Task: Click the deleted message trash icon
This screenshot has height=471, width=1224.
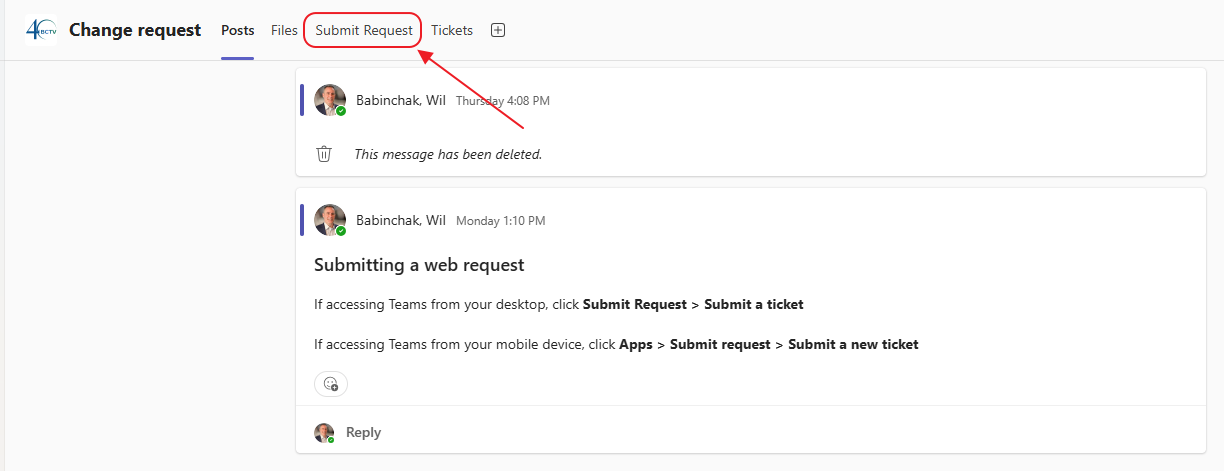Action: coord(324,154)
